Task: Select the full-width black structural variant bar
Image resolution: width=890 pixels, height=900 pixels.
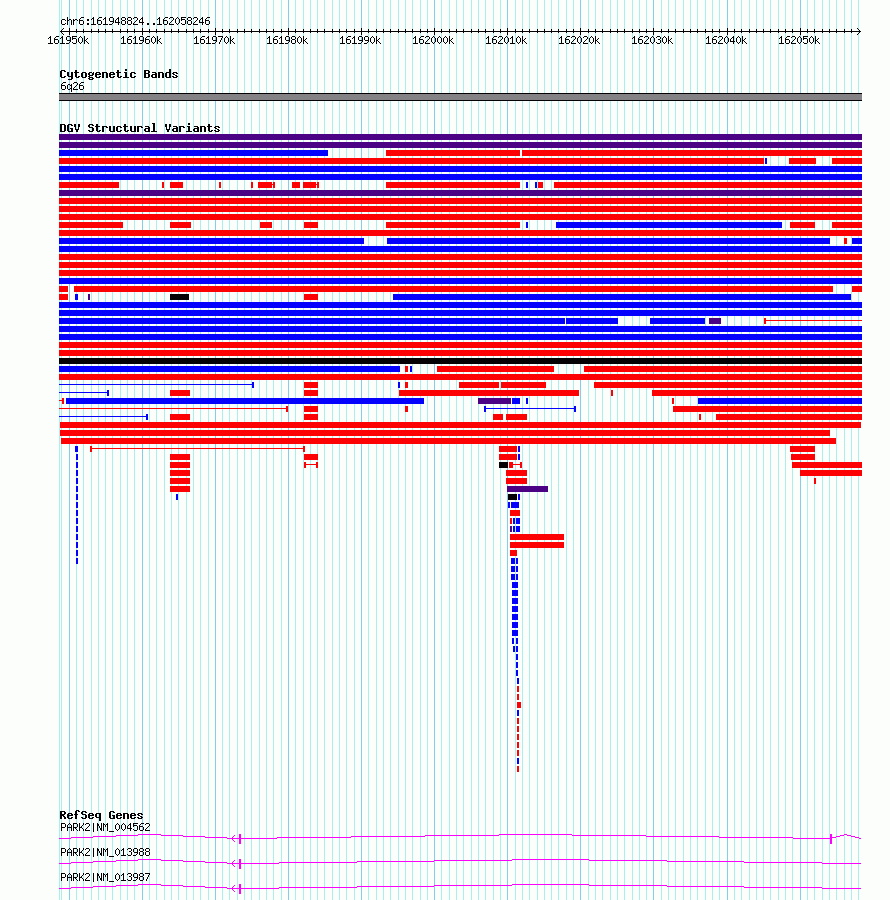Action: pos(460,361)
